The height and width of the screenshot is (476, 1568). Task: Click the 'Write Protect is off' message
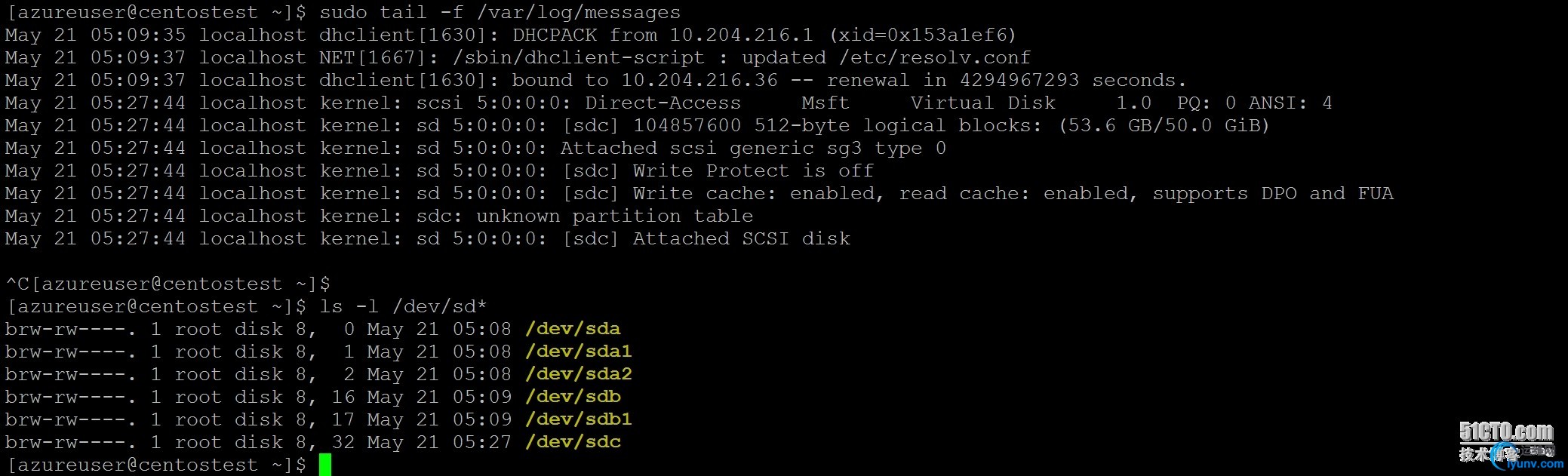(753, 170)
